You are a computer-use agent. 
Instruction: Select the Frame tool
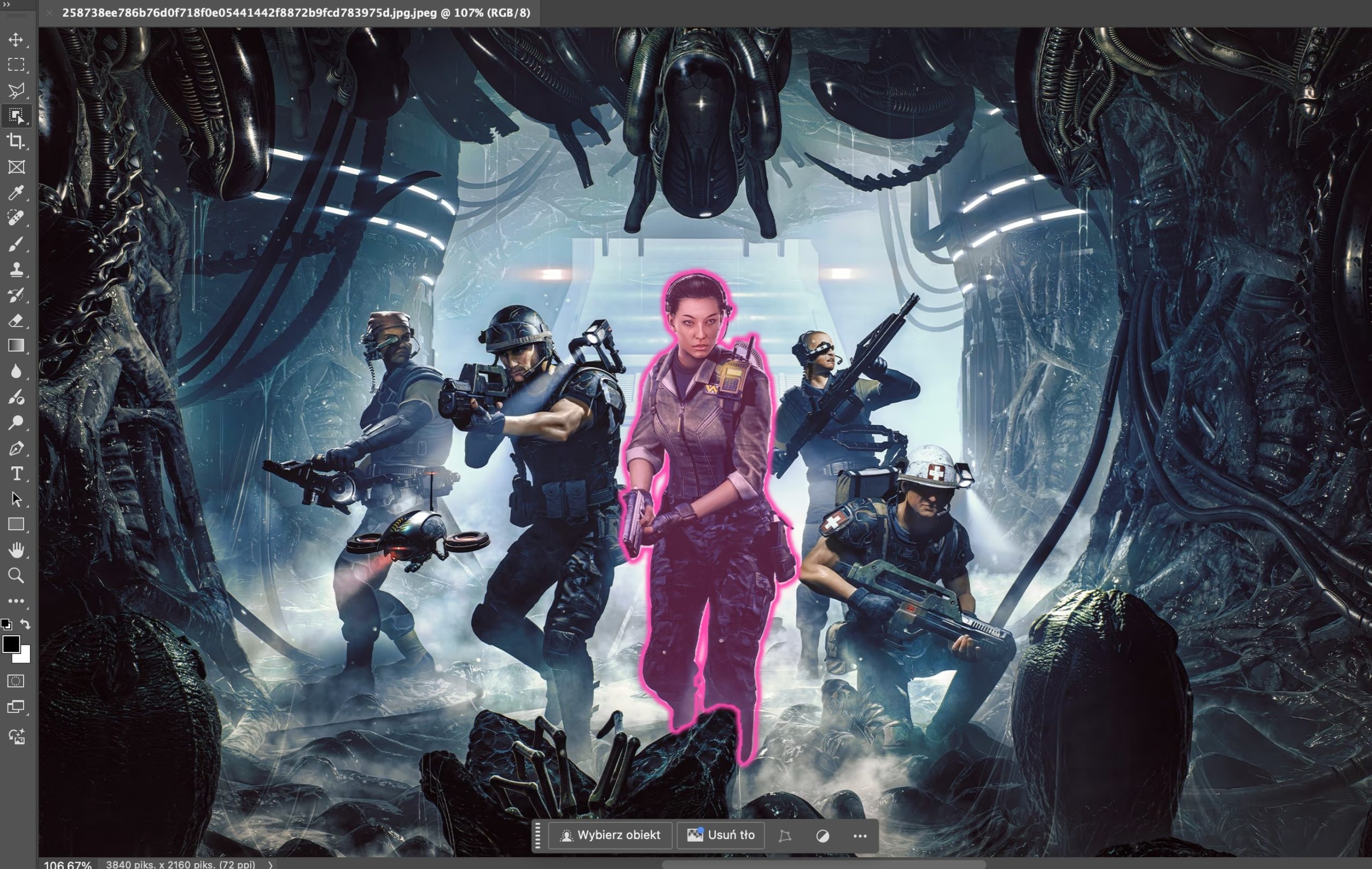(x=16, y=167)
